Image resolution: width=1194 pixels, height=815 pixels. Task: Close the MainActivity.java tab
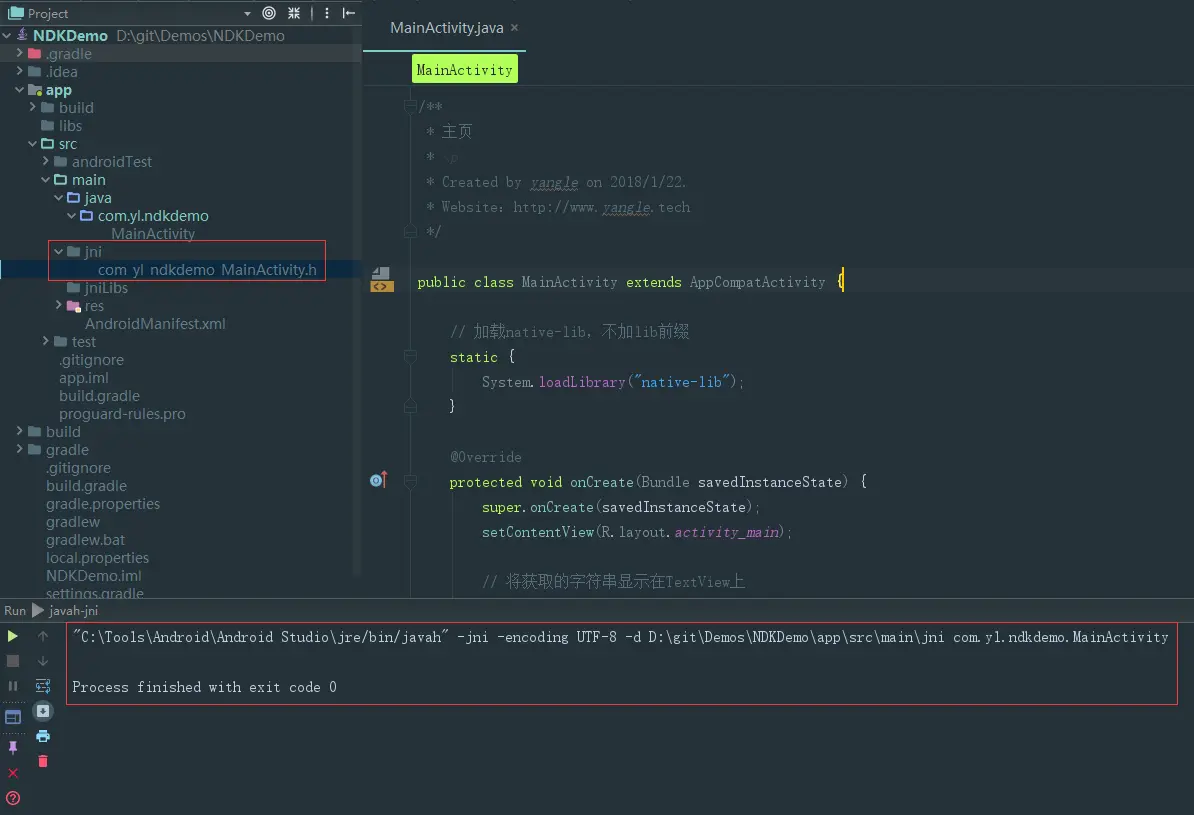(515, 27)
